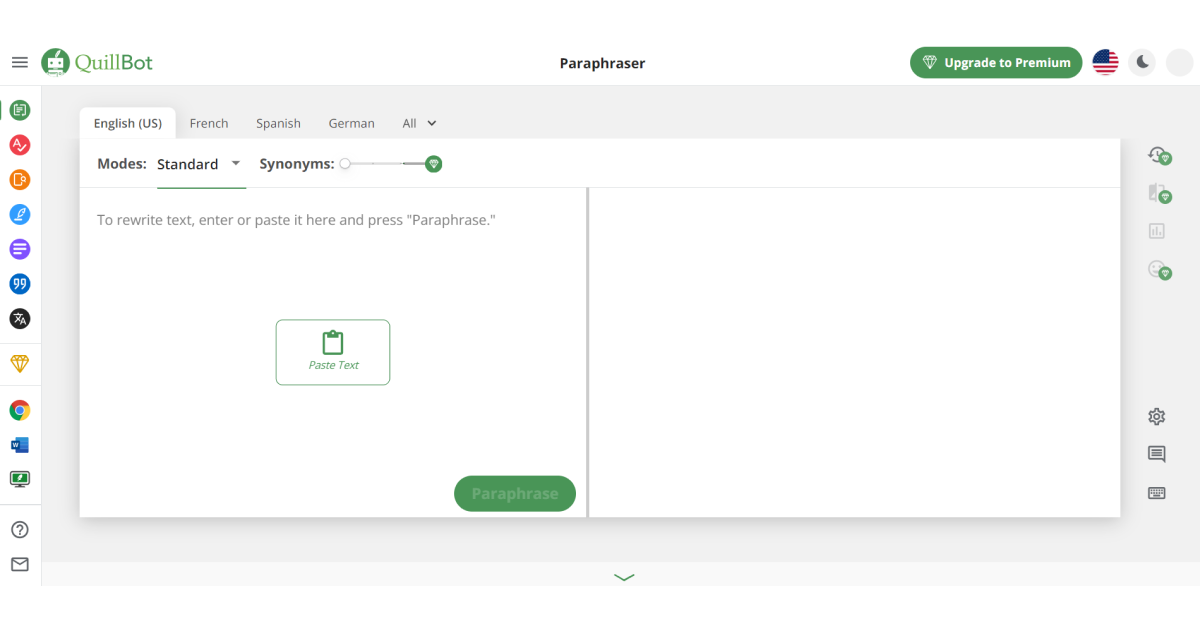
Task: Open the Word extension sidebar icon
Action: pyautogui.click(x=19, y=445)
